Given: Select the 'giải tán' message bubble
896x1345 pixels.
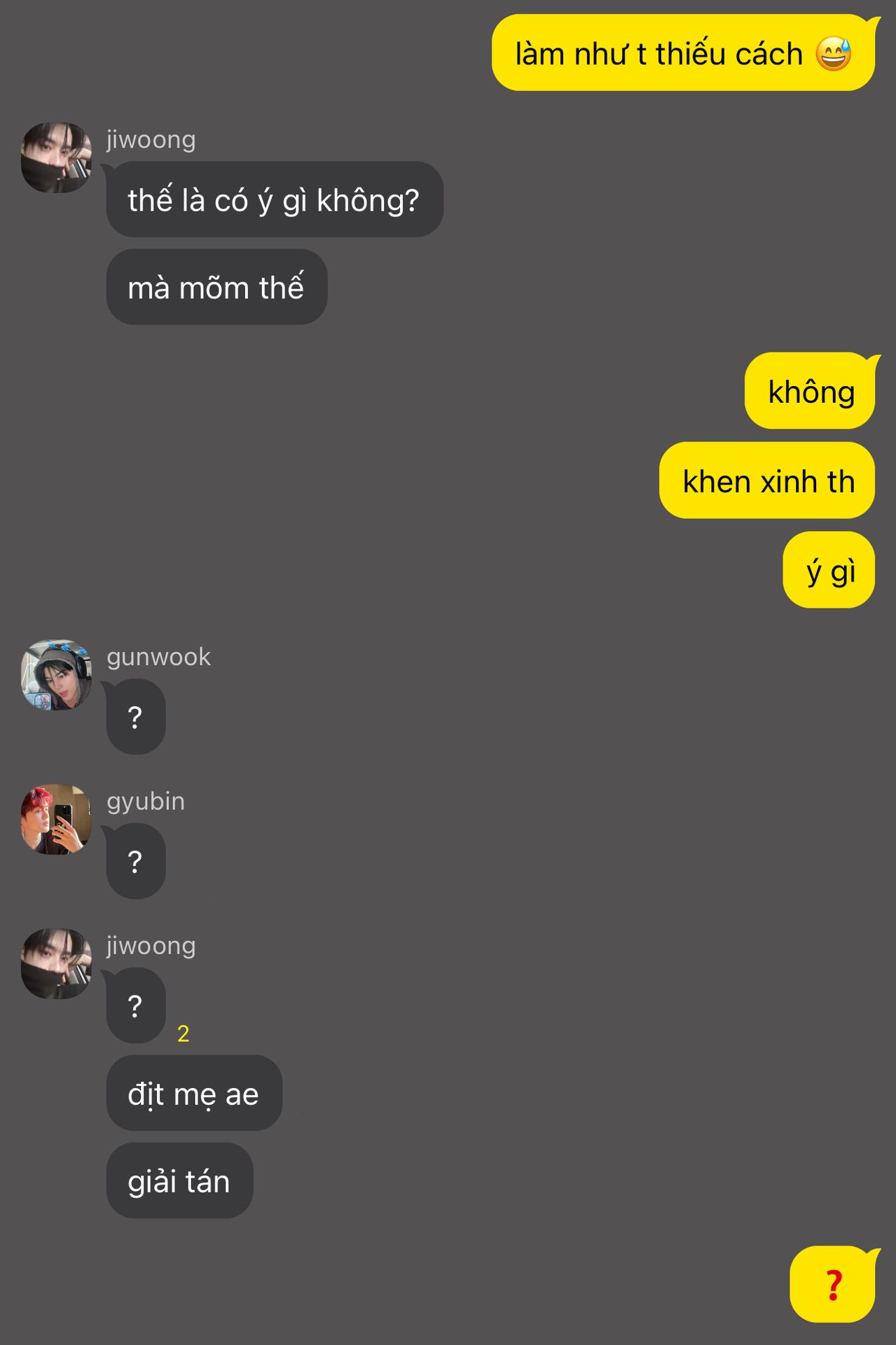Looking at the screenshot, I should click(x=179, y=1180).
